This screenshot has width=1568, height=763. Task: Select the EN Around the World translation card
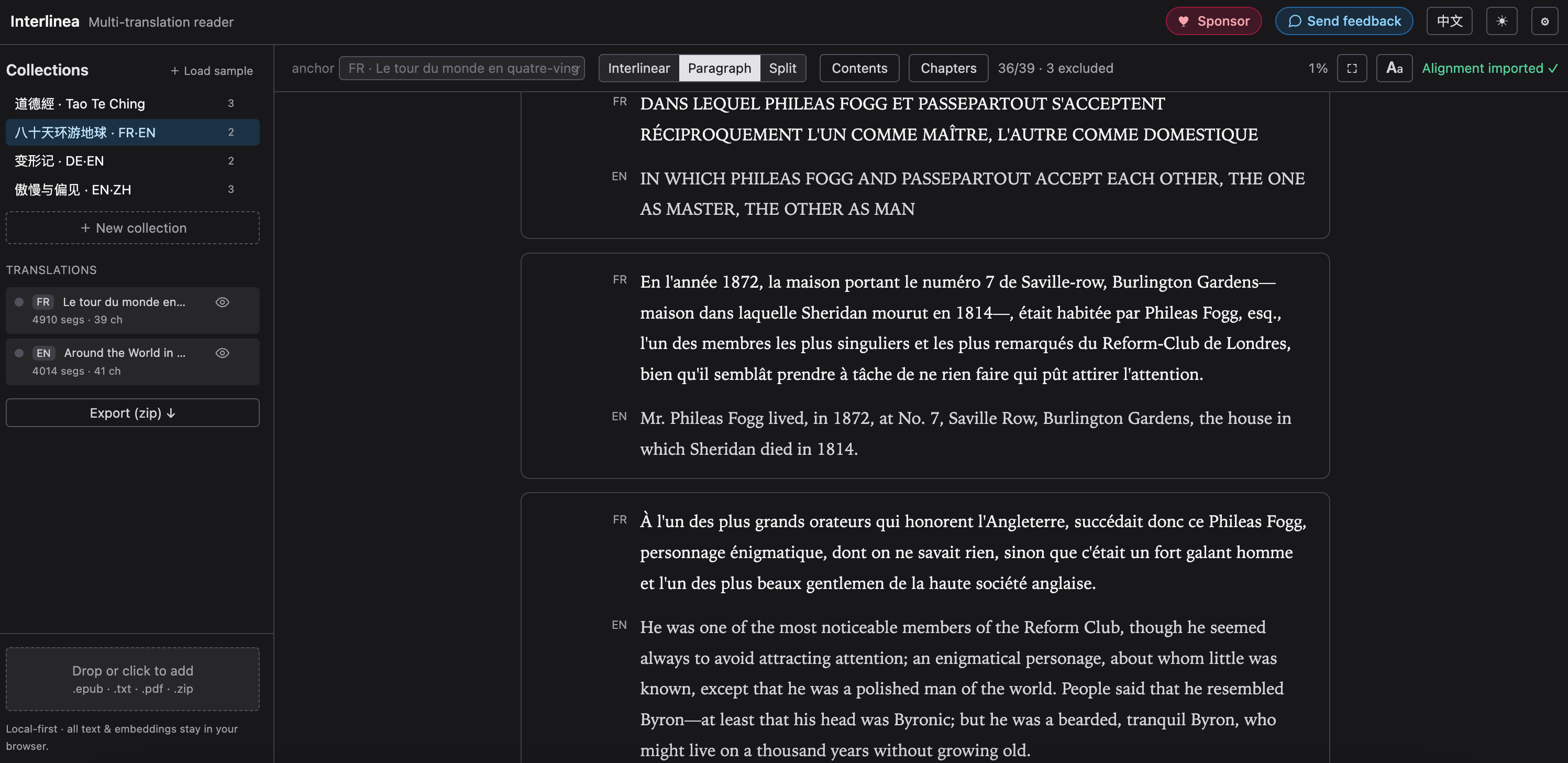tap(132, 362)
